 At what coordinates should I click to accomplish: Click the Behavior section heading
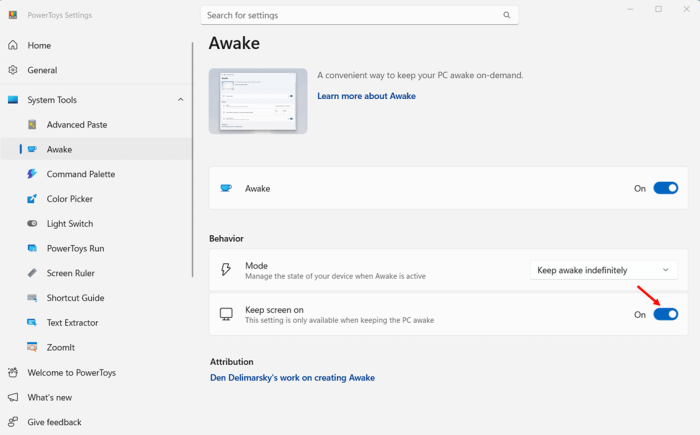pos(226,238)
